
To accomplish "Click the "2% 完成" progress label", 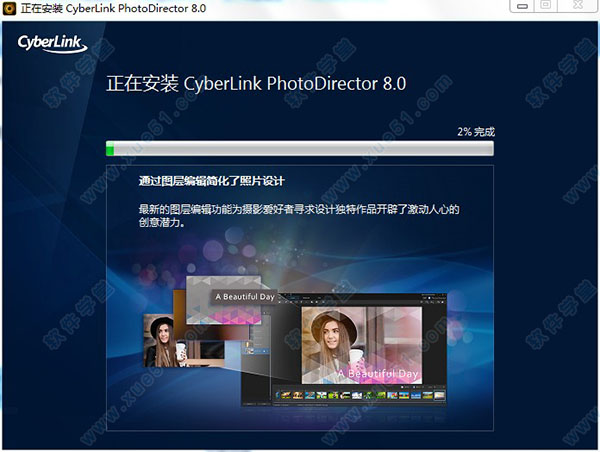I will point(475,131).
